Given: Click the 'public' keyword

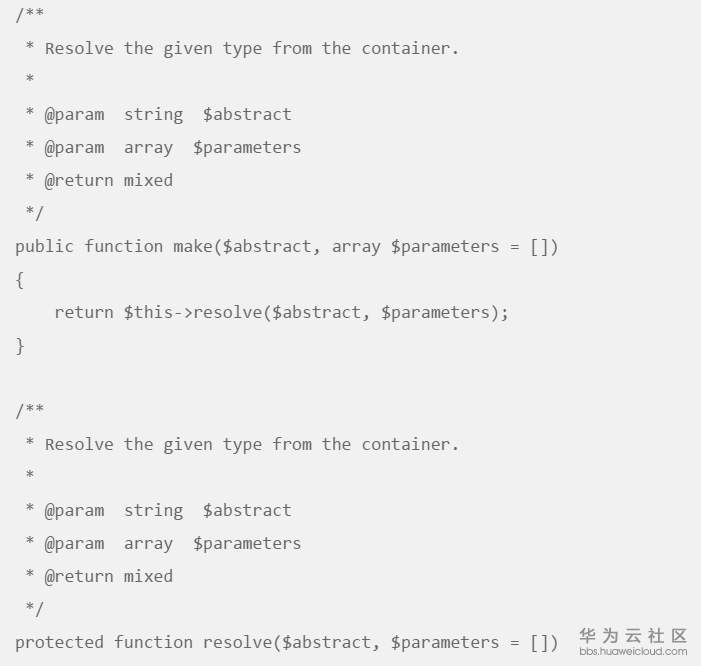Looking at the screenshot, I should pos(44,246).
